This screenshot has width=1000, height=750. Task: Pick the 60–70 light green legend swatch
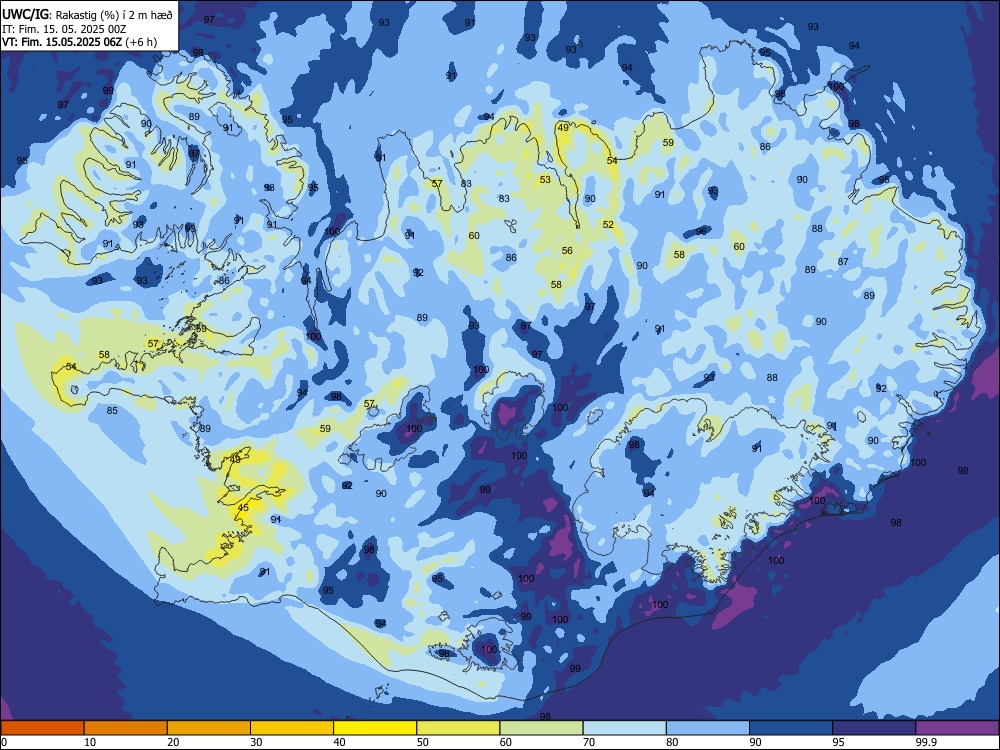[x=541, y=728]
